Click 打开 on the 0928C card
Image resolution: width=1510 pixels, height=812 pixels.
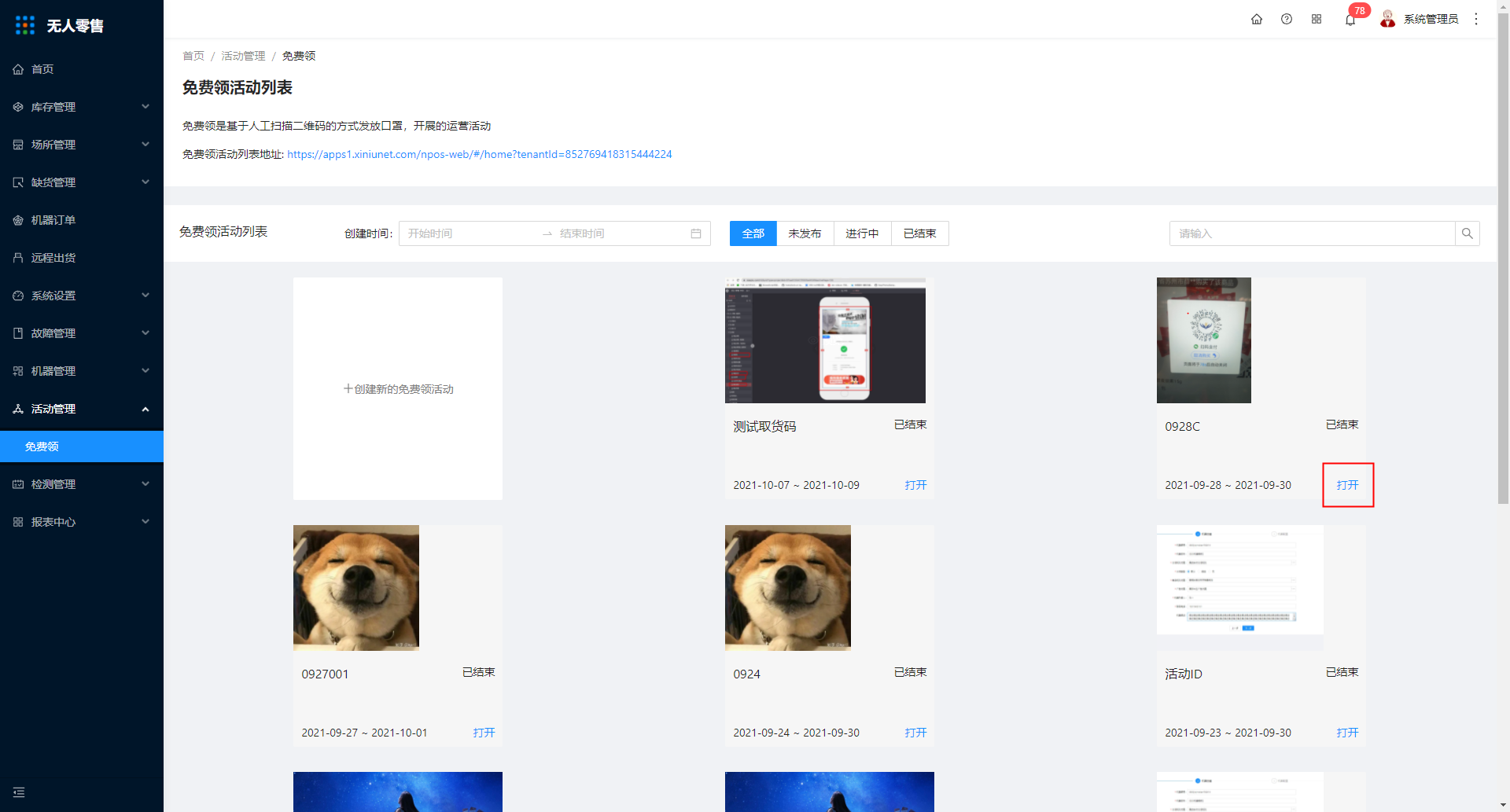[x=1347, y=485]
